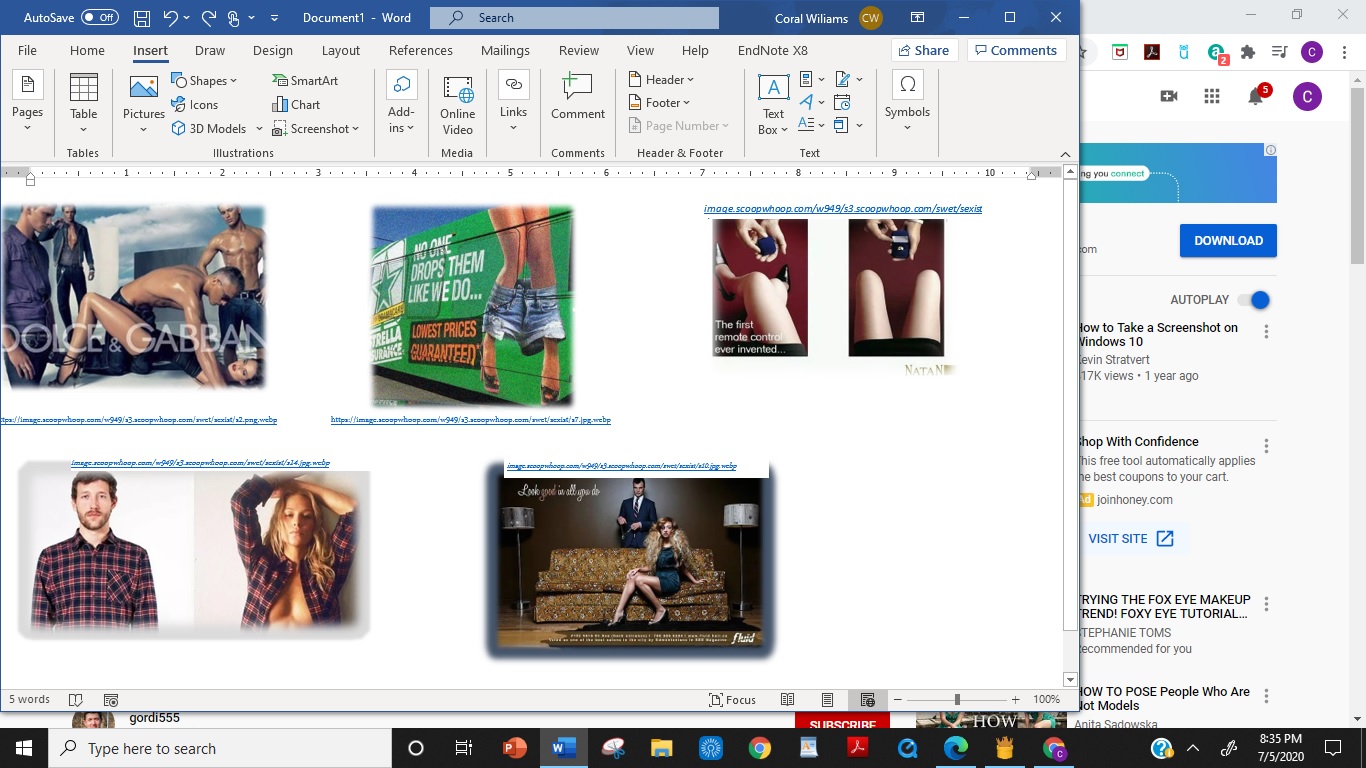Switch to Web Layout view

(x=867, y=700)
